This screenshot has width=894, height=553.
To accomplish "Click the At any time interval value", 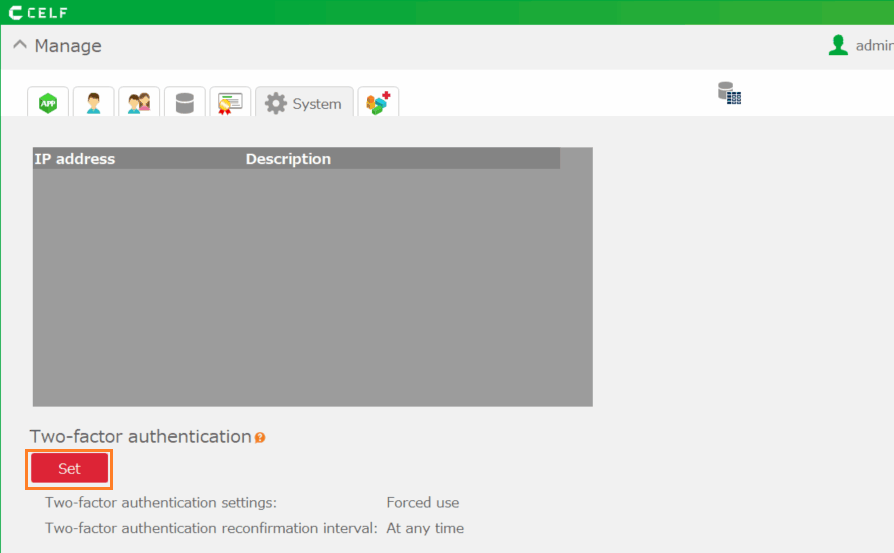I will (425, 528).
